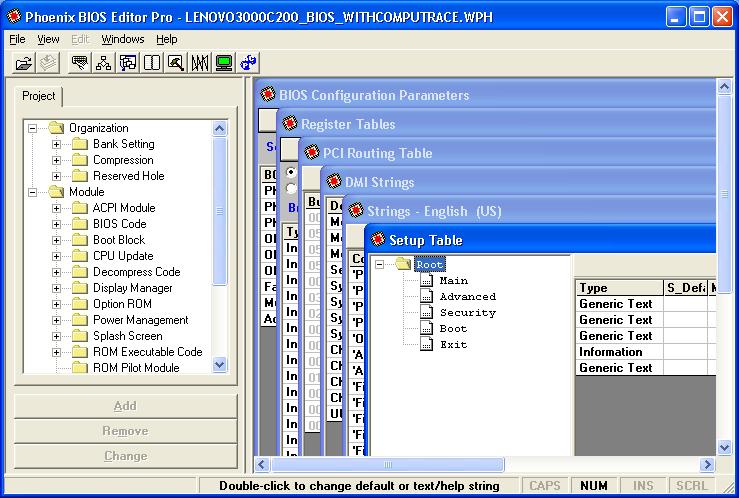Select the filled radio button in Register Tables
This screenshot has height=498, width=739.
pyautogui.click(x=291, y=172)
